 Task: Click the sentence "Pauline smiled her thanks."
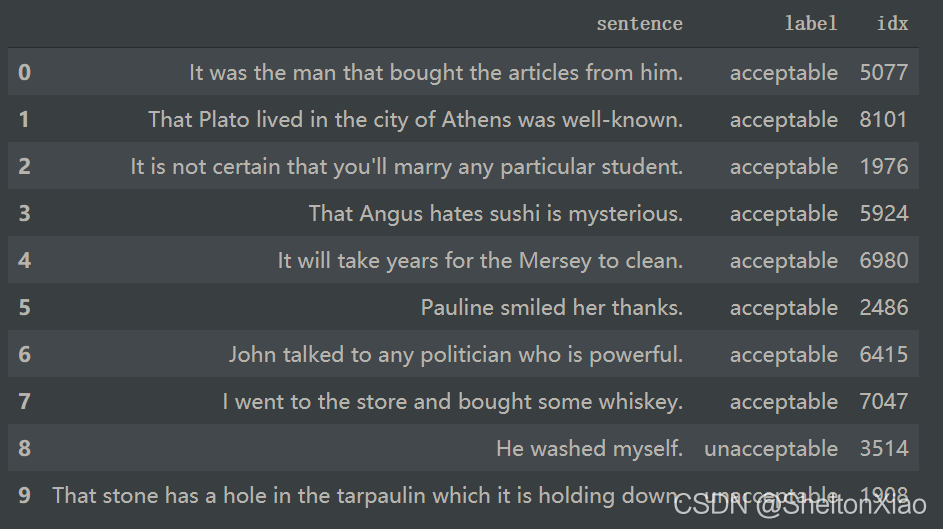(x=551, y=307)
